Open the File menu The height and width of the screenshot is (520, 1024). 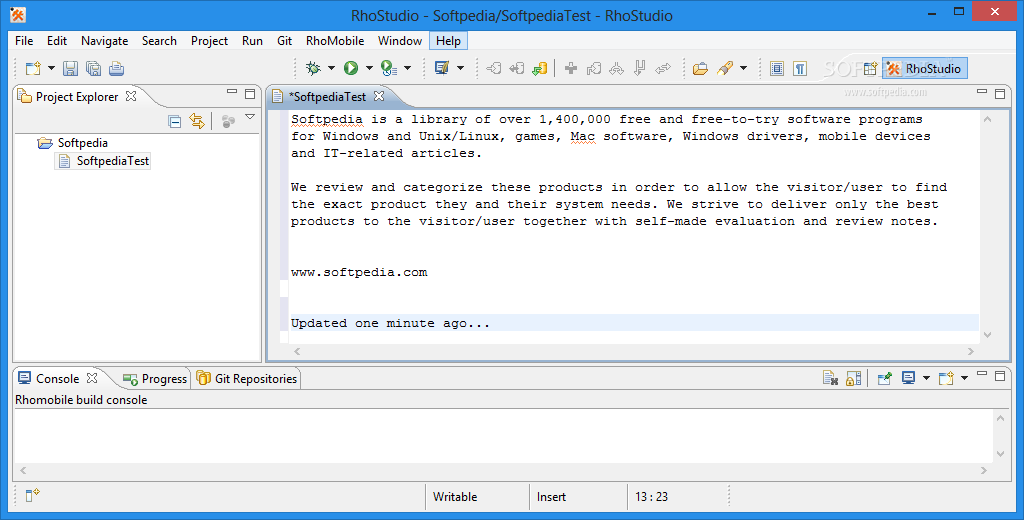coord(24,41)
